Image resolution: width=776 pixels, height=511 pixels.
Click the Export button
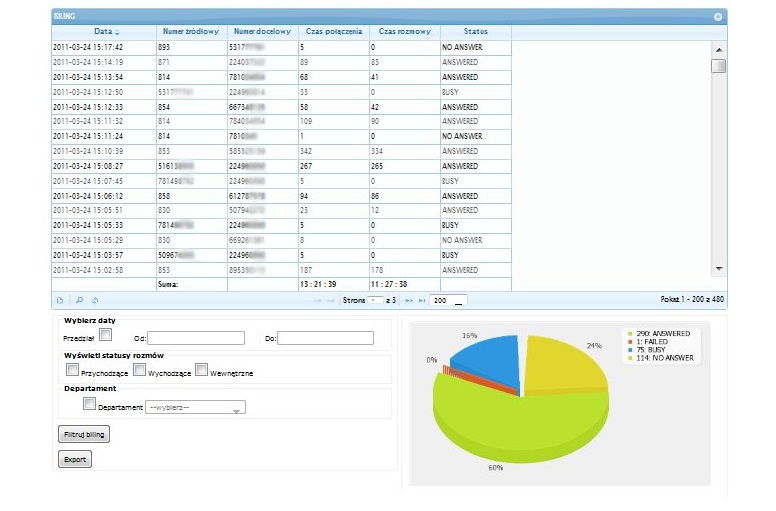point(75,460)
